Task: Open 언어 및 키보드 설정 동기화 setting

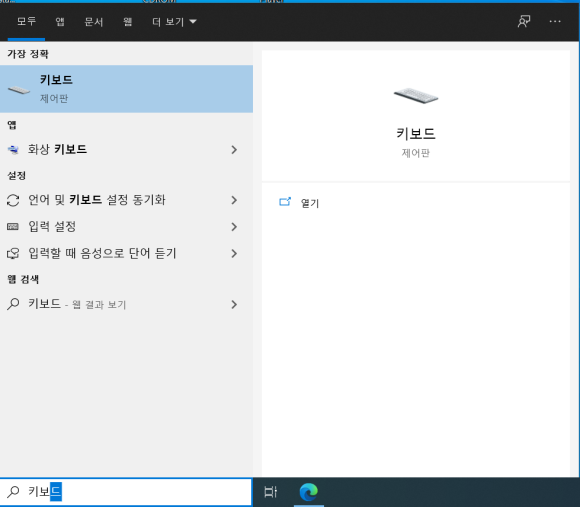Action: click(x=127, y=200)
